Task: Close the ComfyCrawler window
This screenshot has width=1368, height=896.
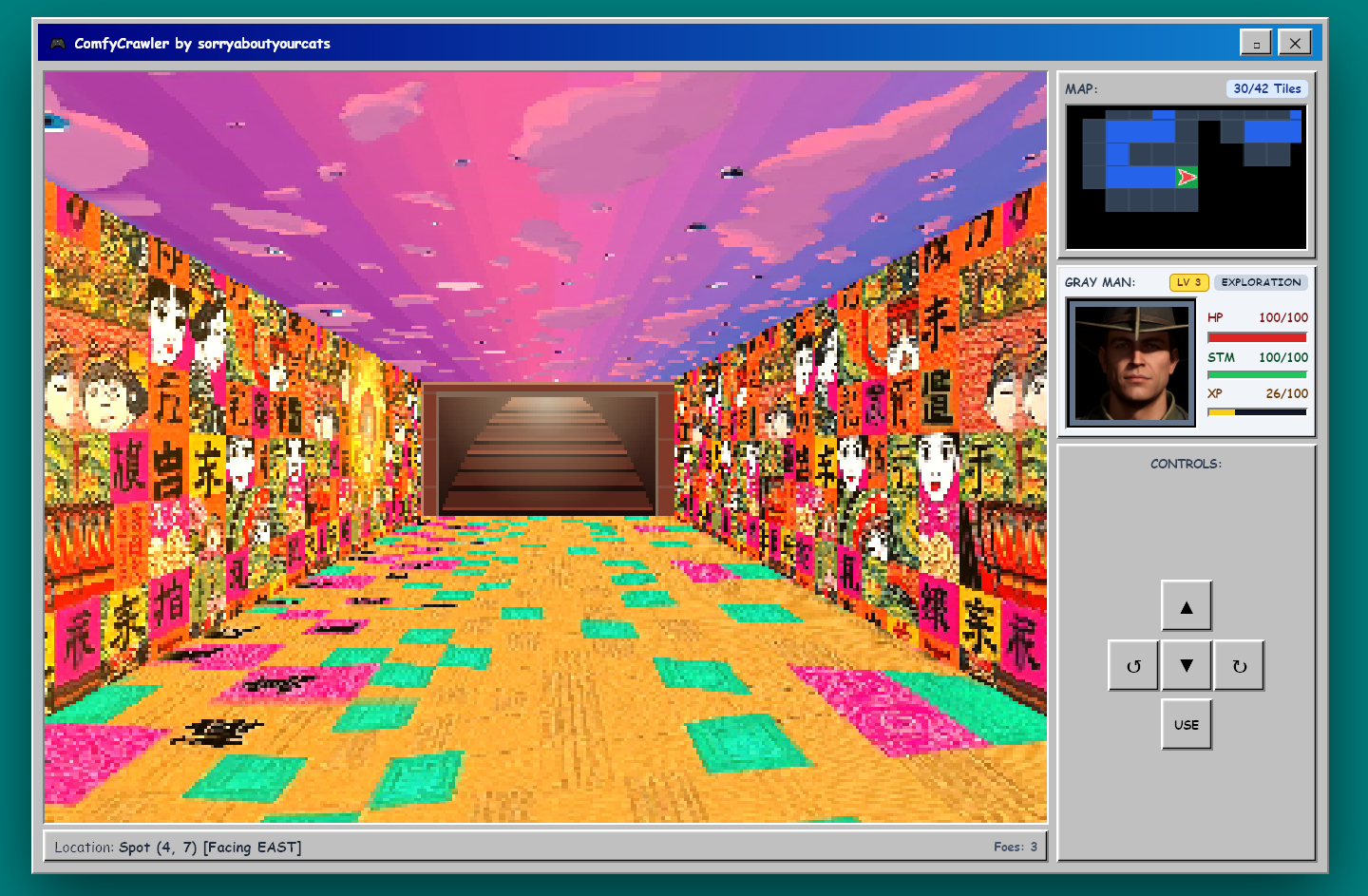Action: click(x=1295, y=42)
